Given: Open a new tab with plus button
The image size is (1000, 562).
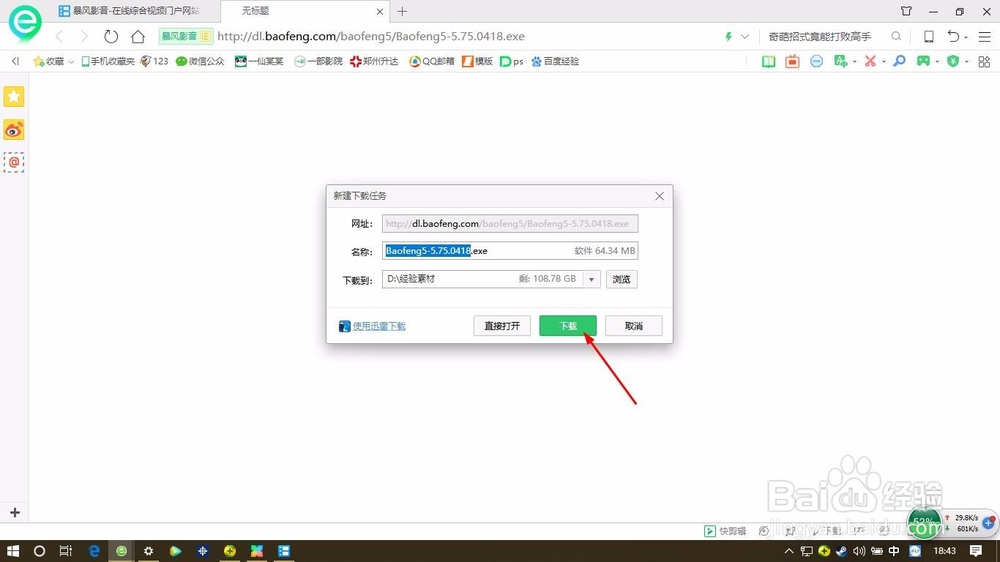Looking at the screenshot, I should click(x=402, y=11).
